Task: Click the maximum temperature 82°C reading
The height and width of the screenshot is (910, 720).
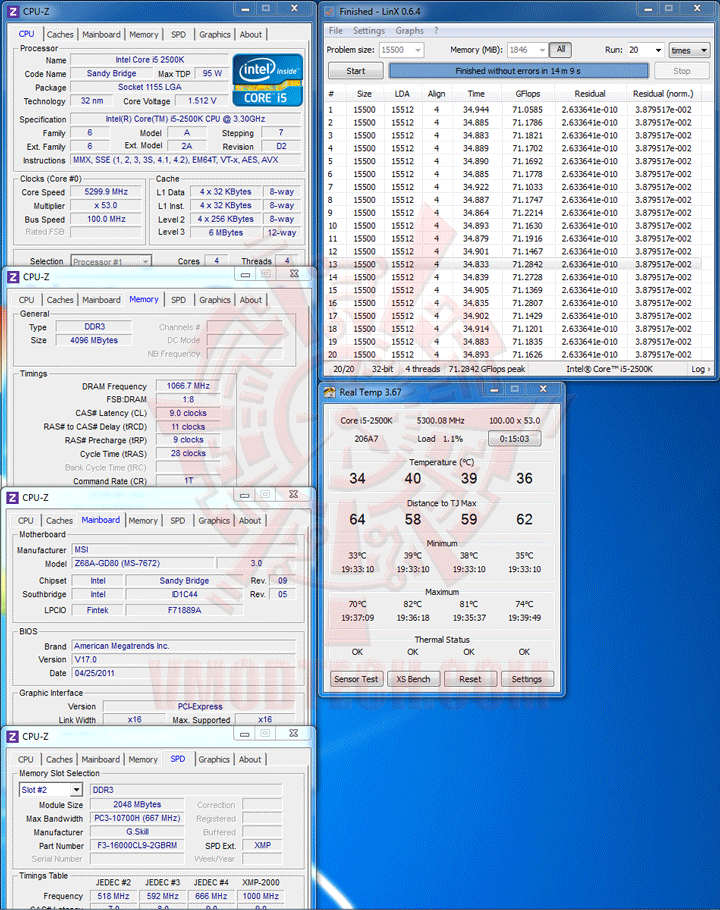Action: pos(413,604)
